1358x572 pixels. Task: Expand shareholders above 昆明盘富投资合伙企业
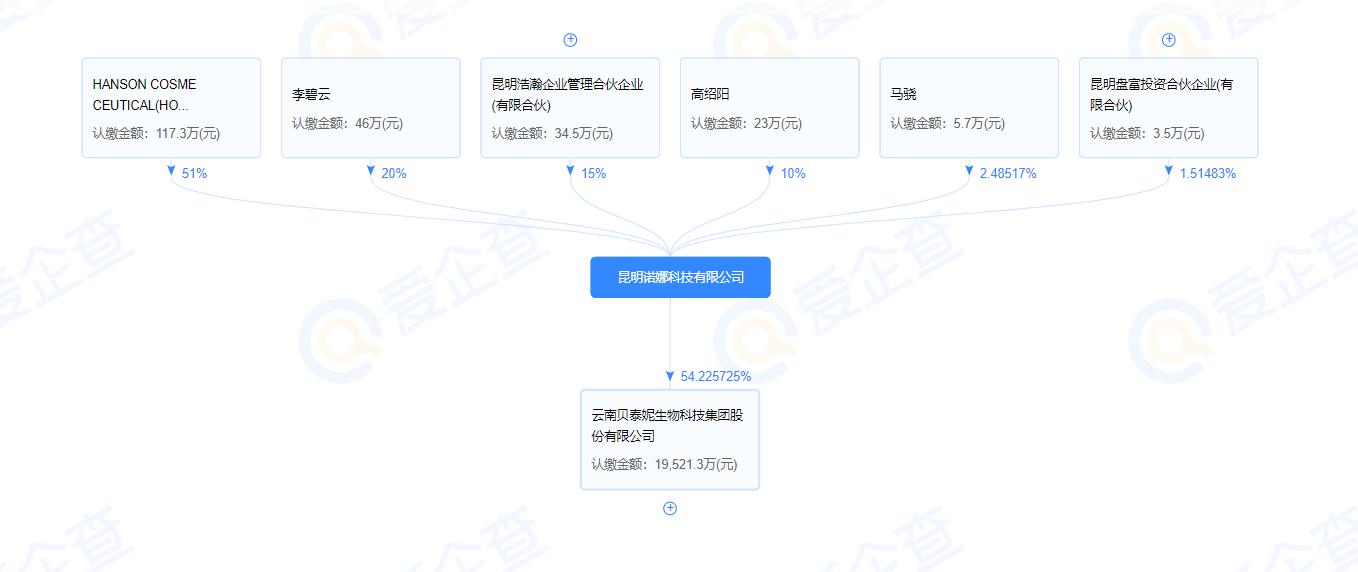tap(1168, 40)
